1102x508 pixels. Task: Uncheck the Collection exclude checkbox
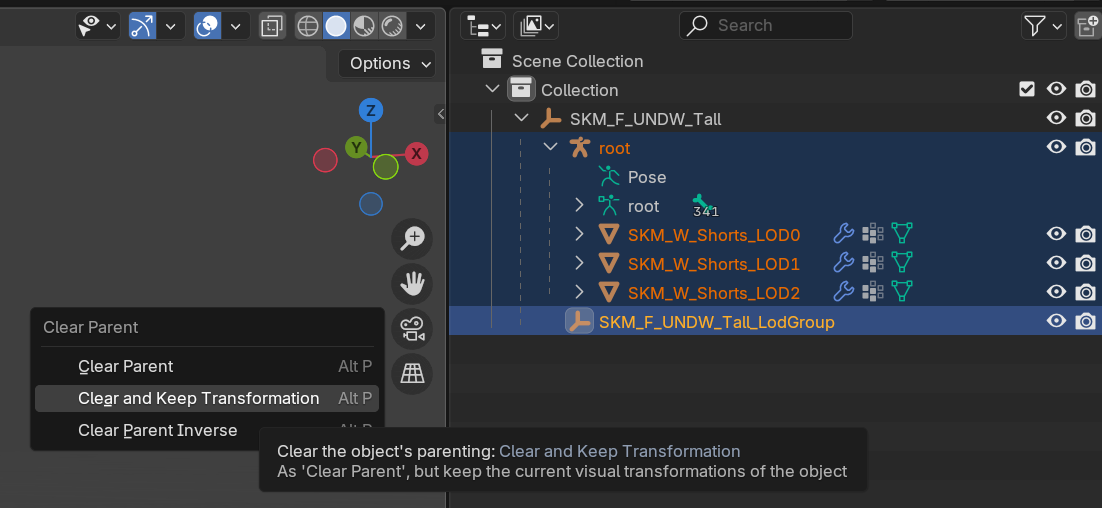point(1027,89)
